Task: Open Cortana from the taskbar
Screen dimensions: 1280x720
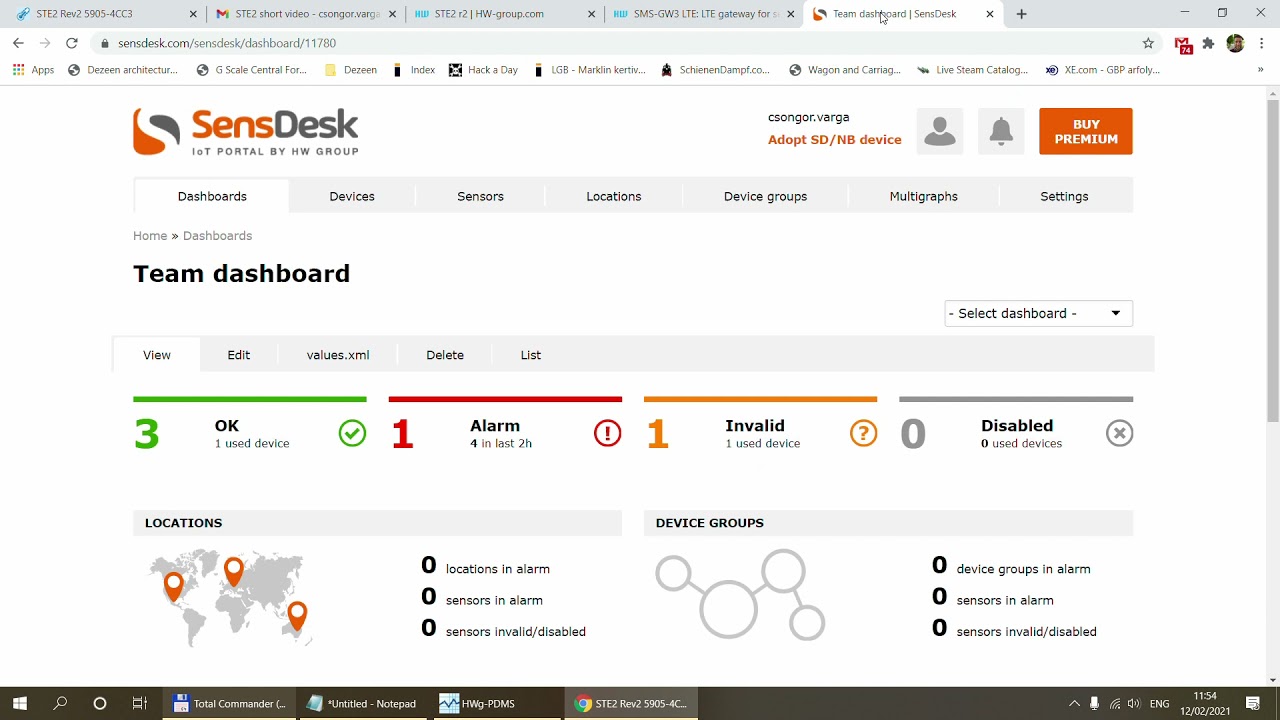Action: (x=100, y=703)
